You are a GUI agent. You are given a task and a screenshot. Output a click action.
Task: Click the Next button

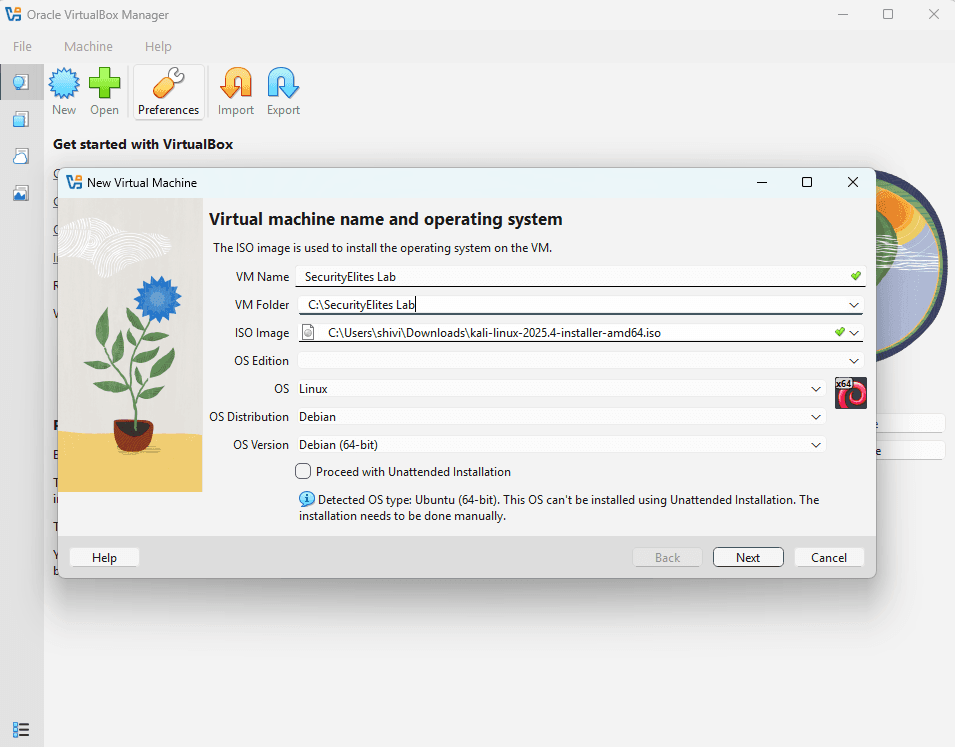(748, 558)
